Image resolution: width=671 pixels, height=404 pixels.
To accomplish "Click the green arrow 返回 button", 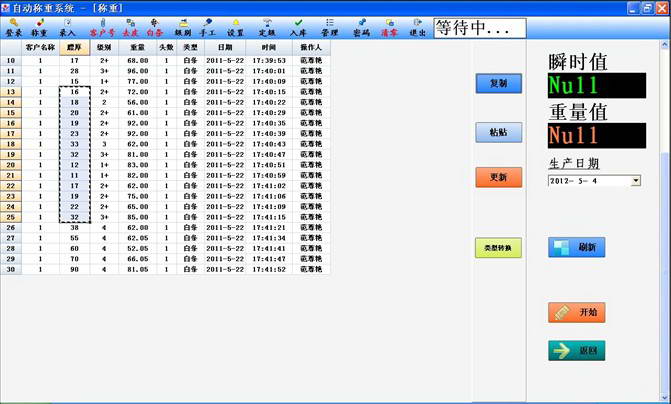I will pyautogui.click(x=576, y=351).
